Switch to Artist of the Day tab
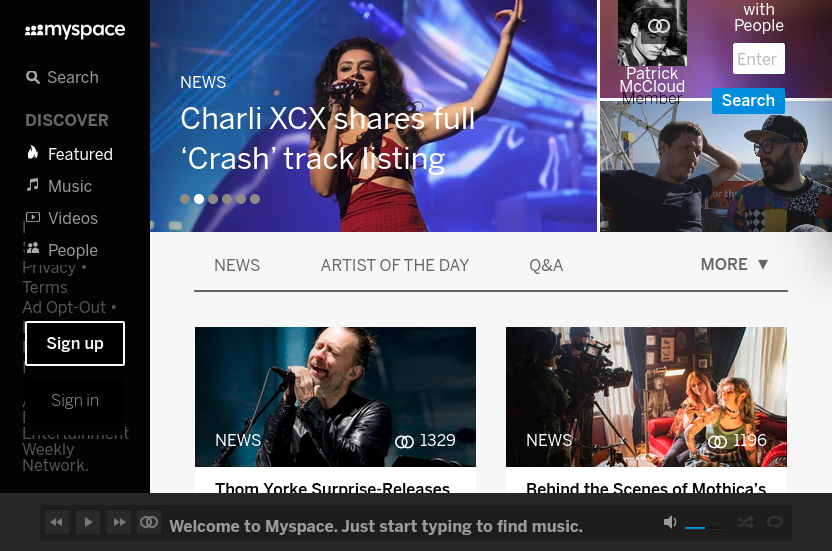 (x=395, y=265)
